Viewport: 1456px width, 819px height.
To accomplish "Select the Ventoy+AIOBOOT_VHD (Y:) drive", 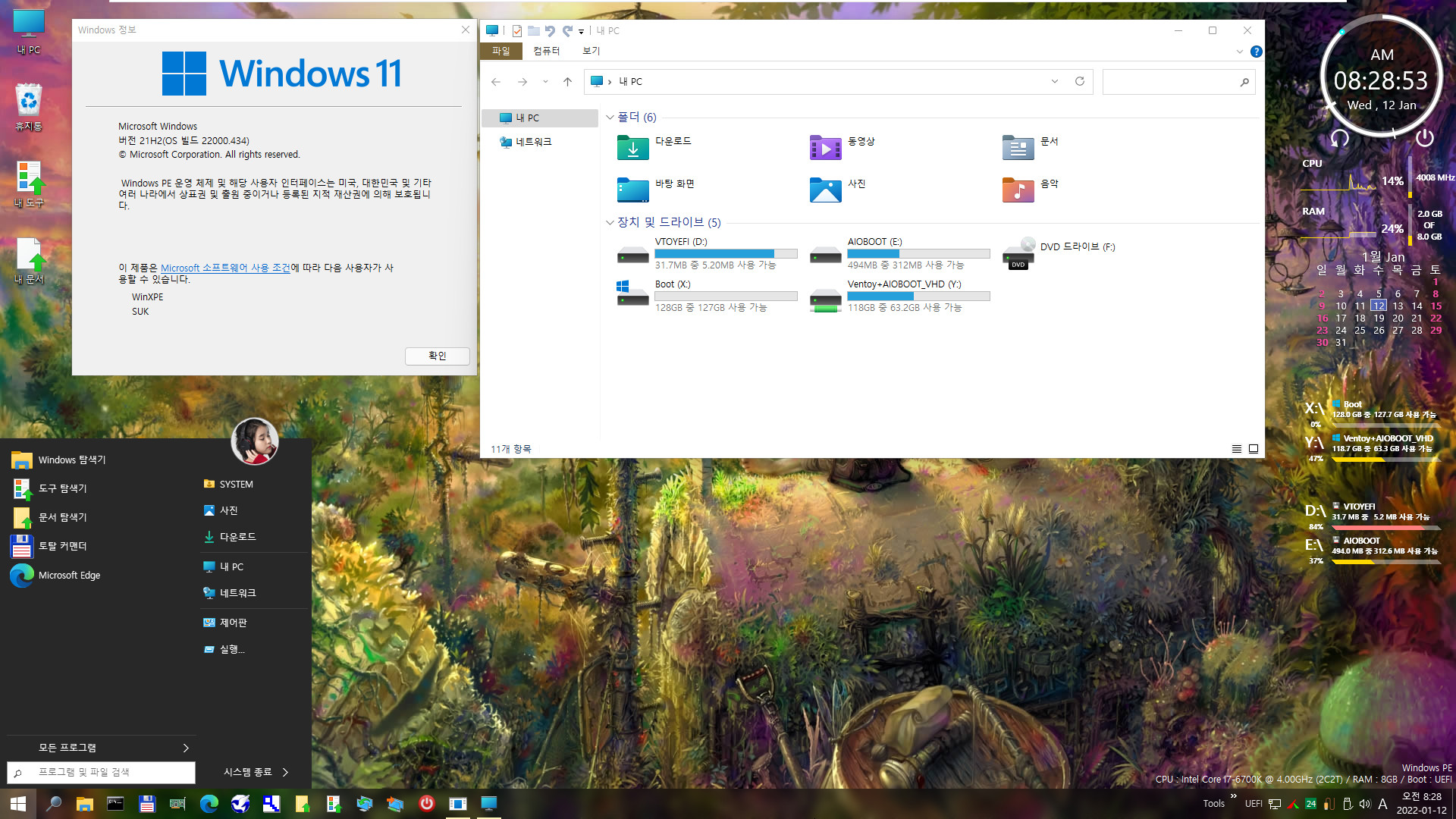I will tap(899, 296).
